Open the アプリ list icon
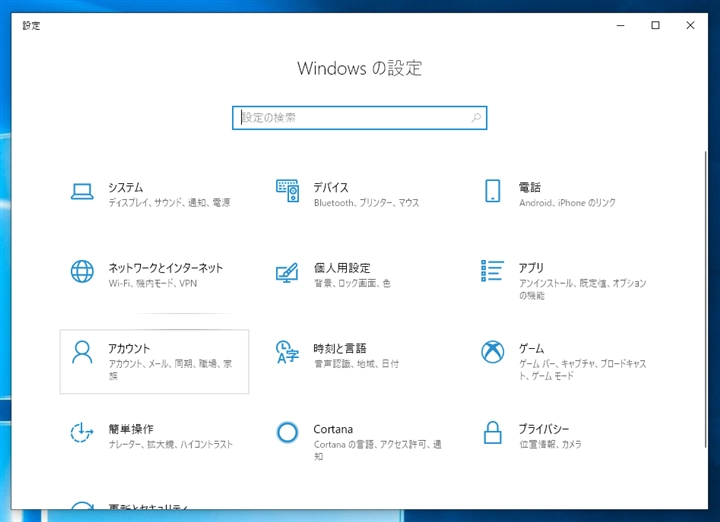The width and height of the screenshot is (720, 522). [492, 270]
